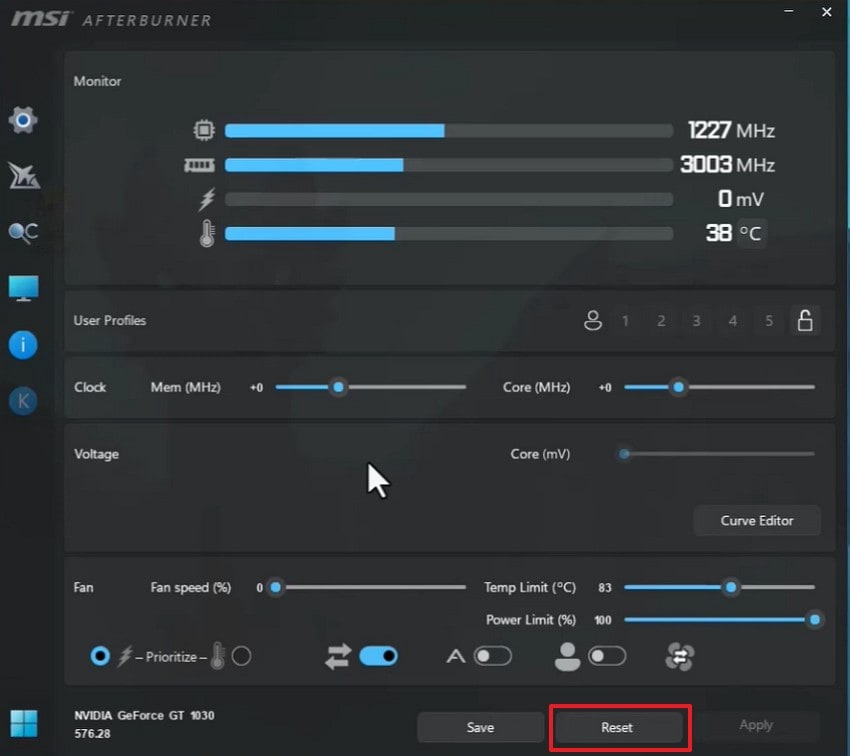Open the Curve Editor
850x756 pixels.
757,520
